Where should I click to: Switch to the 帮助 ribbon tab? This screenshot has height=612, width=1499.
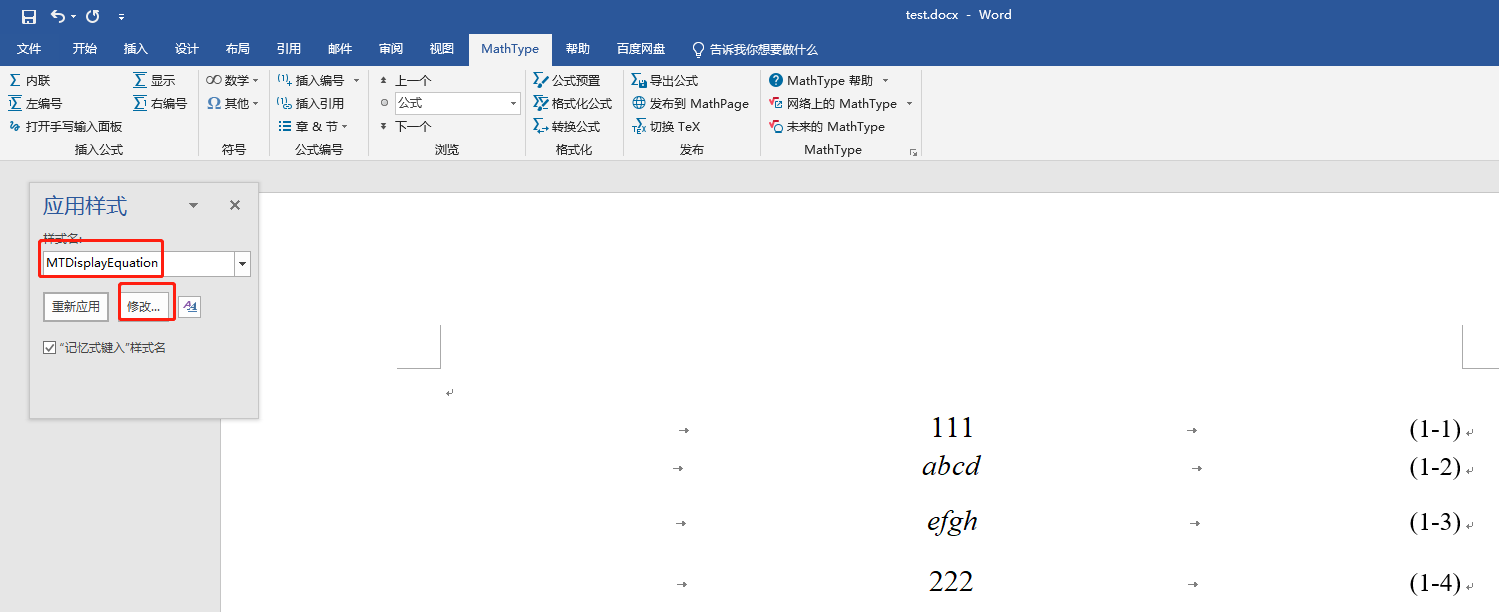[x=577, y=49]
